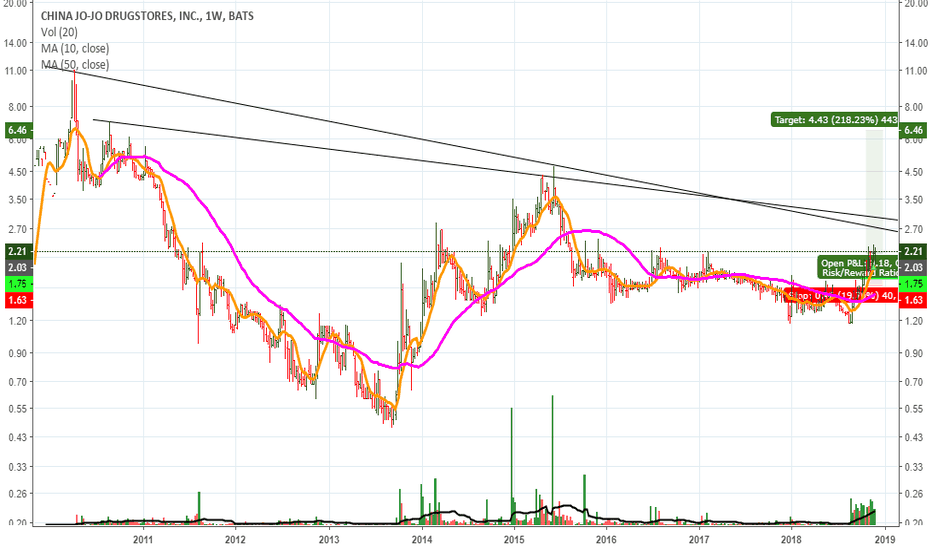Click the 2015 label on the time axis

(514, 540)
